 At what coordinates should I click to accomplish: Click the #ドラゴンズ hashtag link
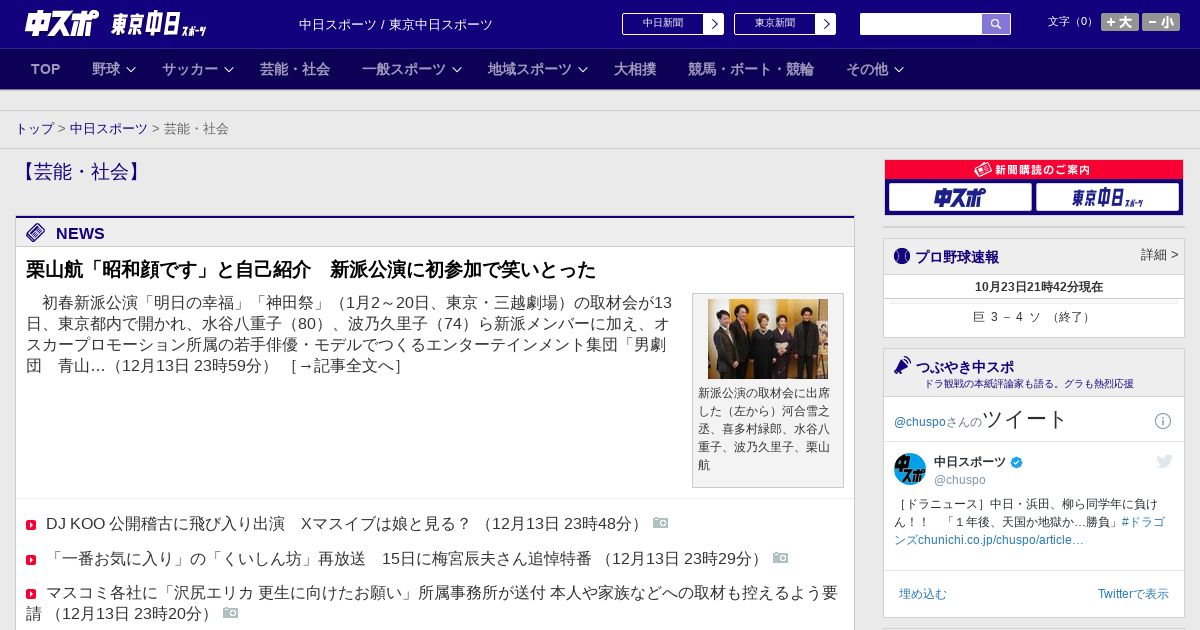1029,531
